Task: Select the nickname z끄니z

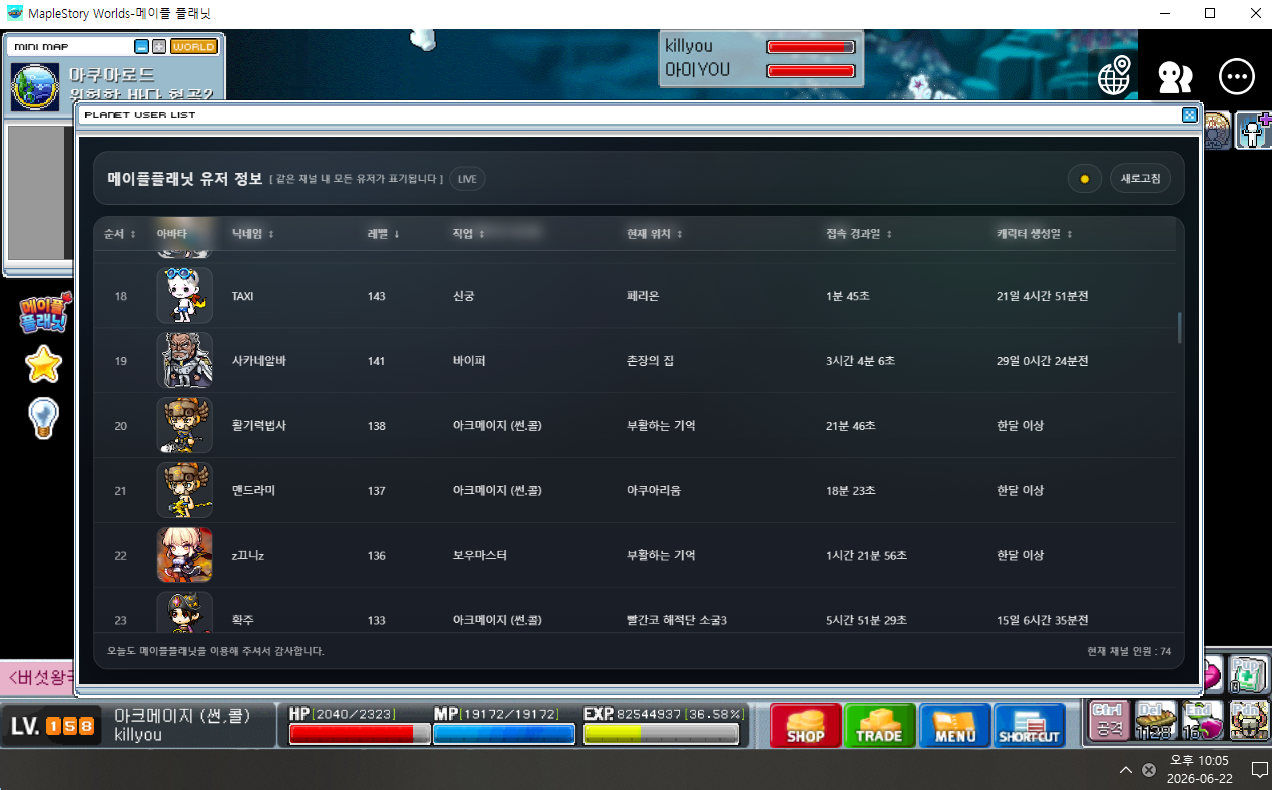Action: tap(249, 555)
